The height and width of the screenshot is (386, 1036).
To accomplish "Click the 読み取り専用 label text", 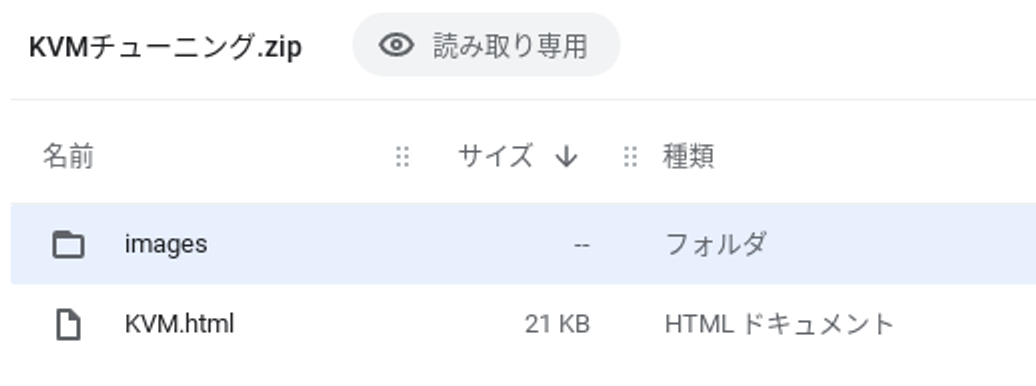I will point(510,46).
